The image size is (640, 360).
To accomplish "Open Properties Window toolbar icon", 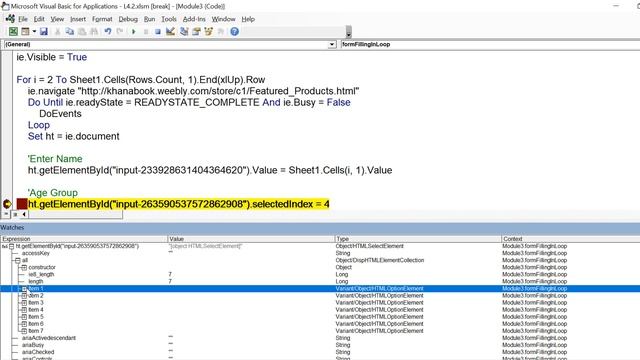I will tap(196, 31).
